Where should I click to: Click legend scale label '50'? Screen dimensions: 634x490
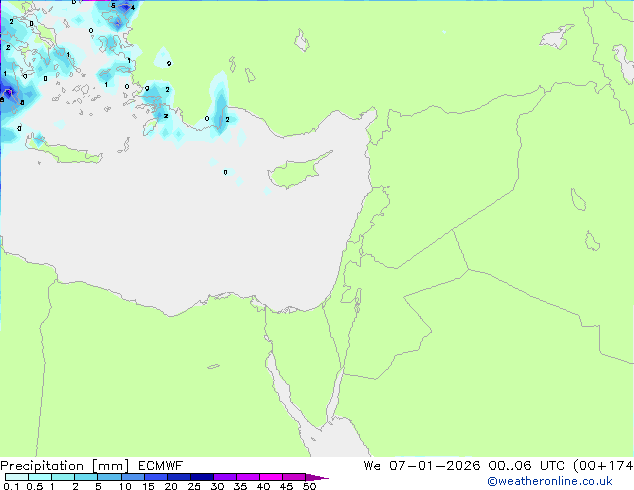tap(309, 486)
